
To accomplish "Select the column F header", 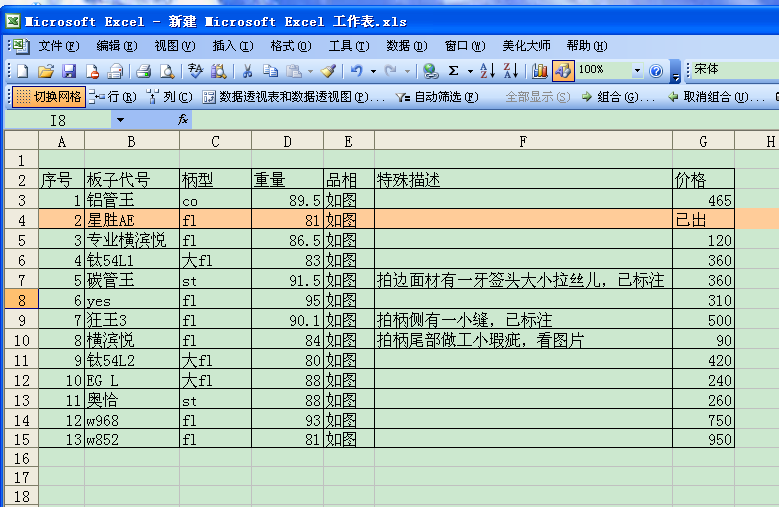I will [523, 142].
